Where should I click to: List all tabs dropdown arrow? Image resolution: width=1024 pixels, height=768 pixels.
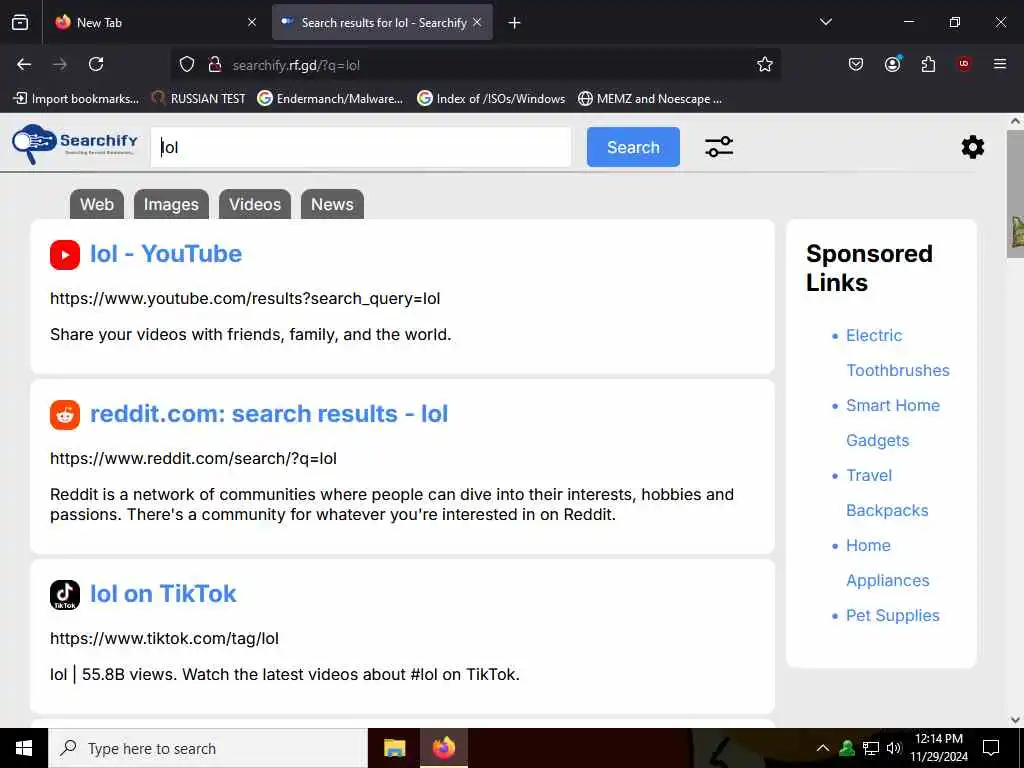[825, 22]
